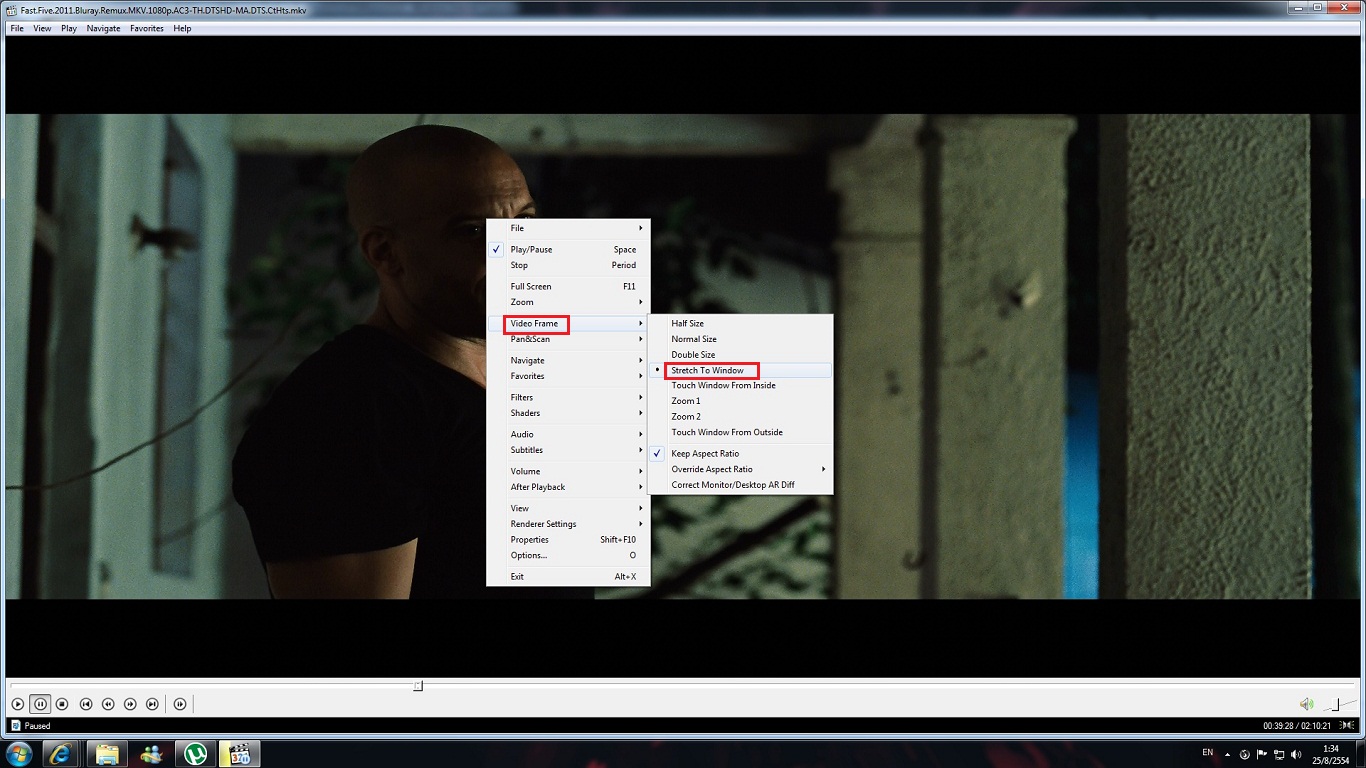Click the round tray icon beside the flag

tap(1245, 754)
